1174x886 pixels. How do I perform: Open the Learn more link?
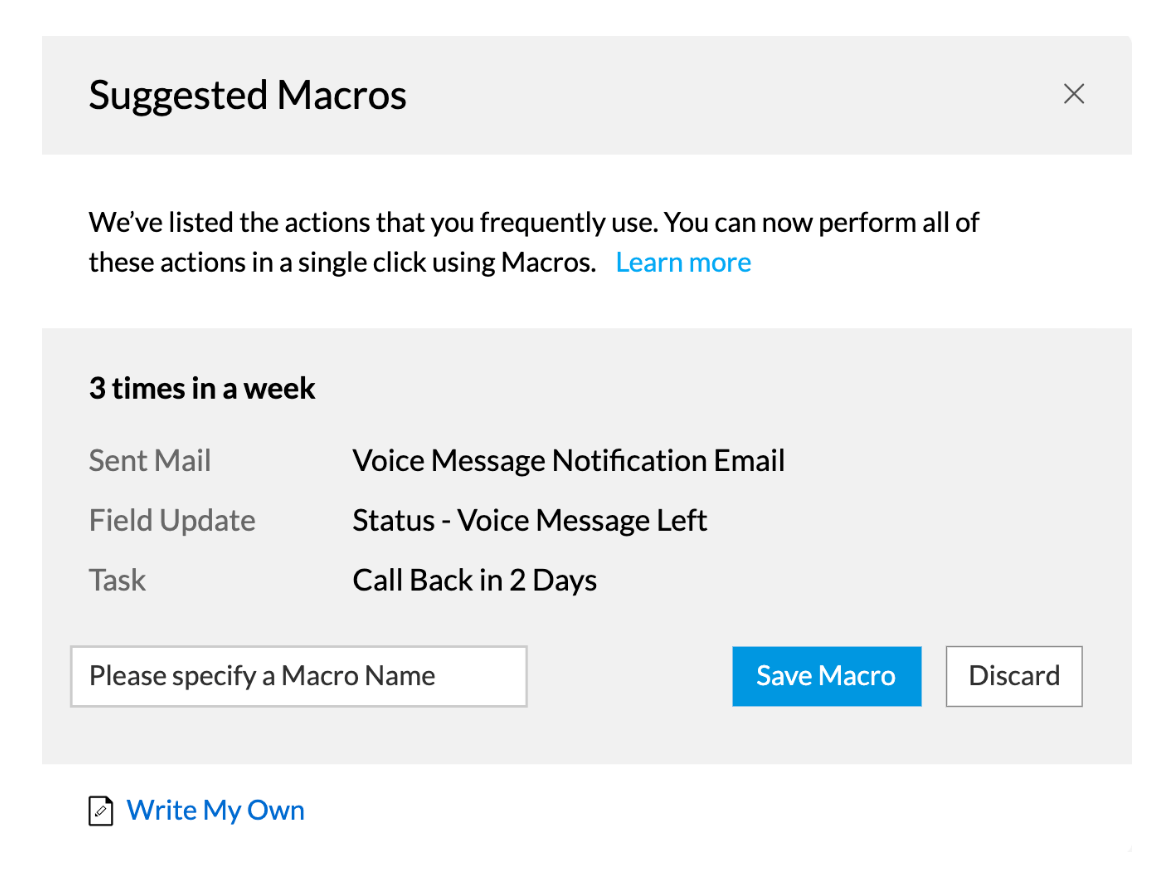[x=683, y=263]
